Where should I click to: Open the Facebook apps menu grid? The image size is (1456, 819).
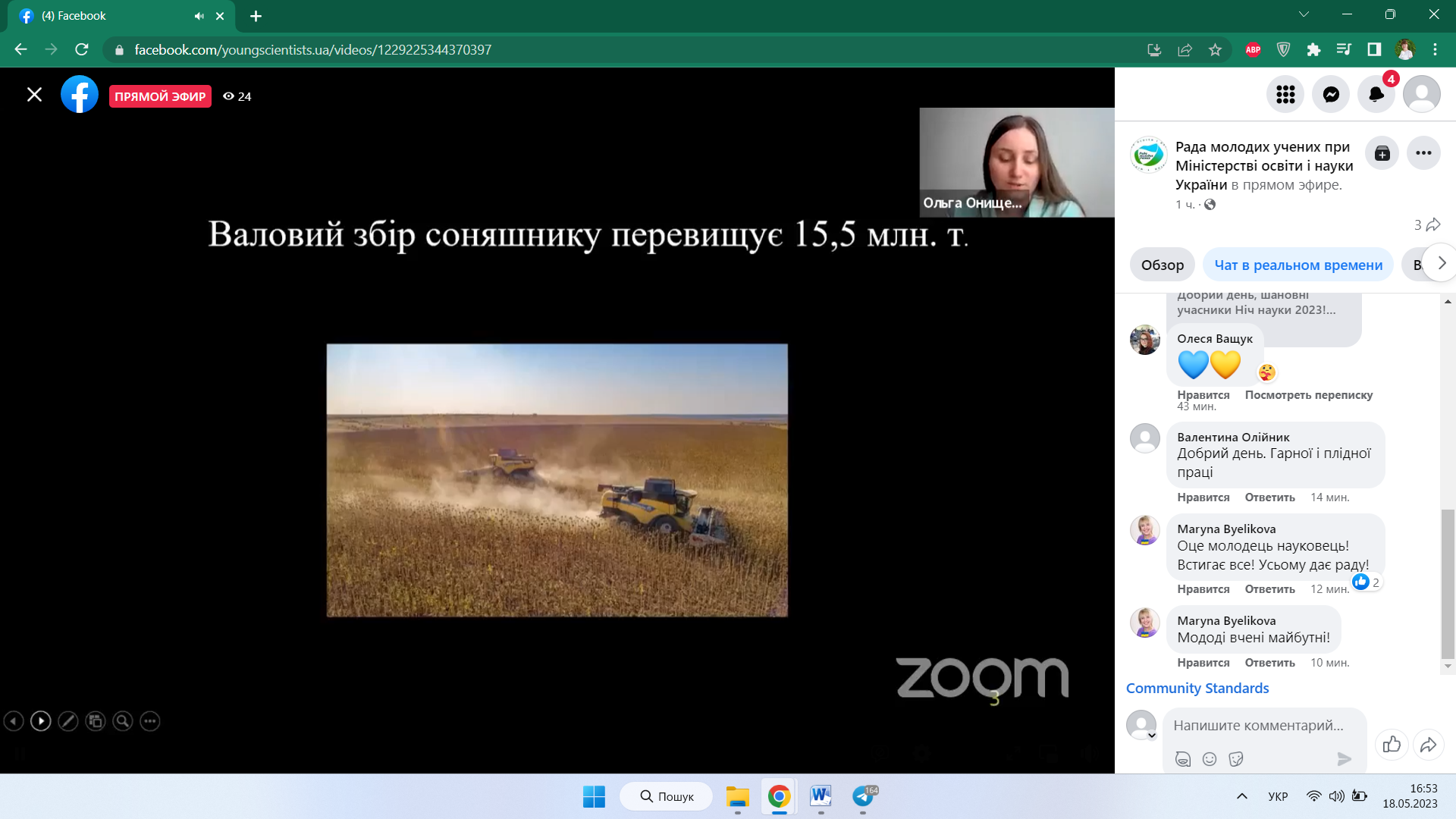1285,94
